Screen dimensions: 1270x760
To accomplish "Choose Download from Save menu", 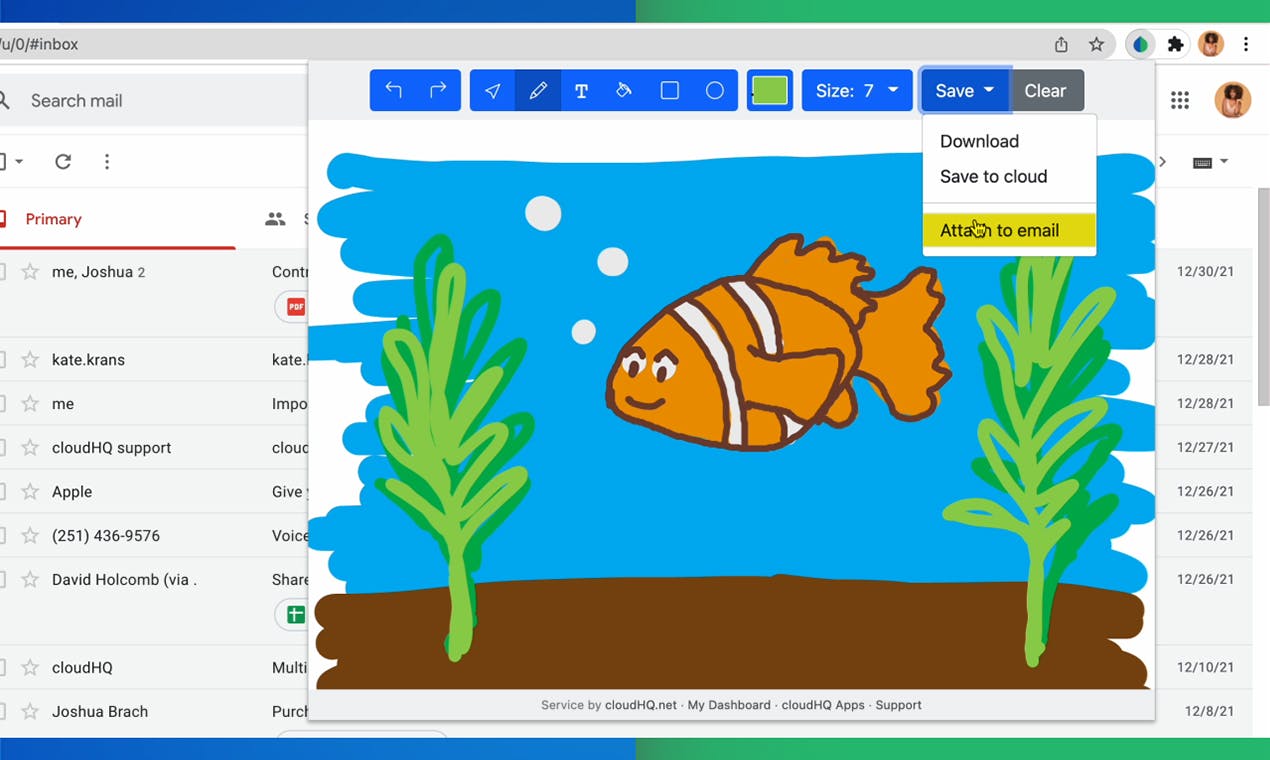I will 979,141.
